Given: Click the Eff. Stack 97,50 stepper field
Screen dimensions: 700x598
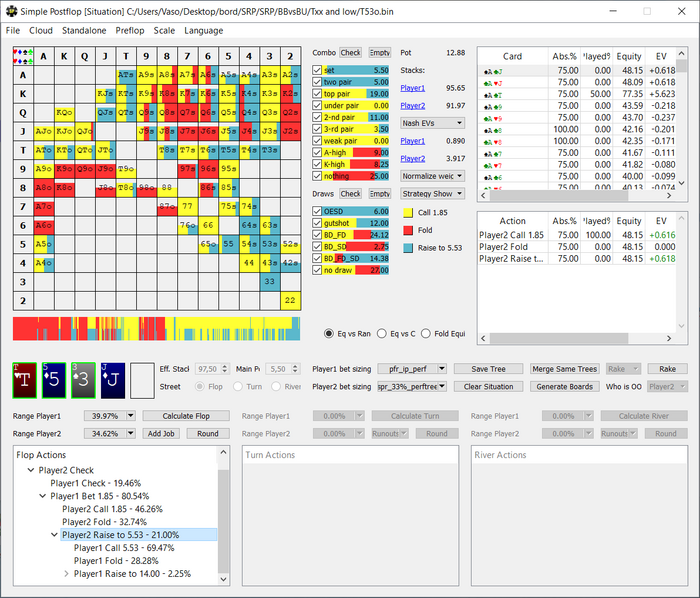Looking at the screenshot, I should coord(212,369).
